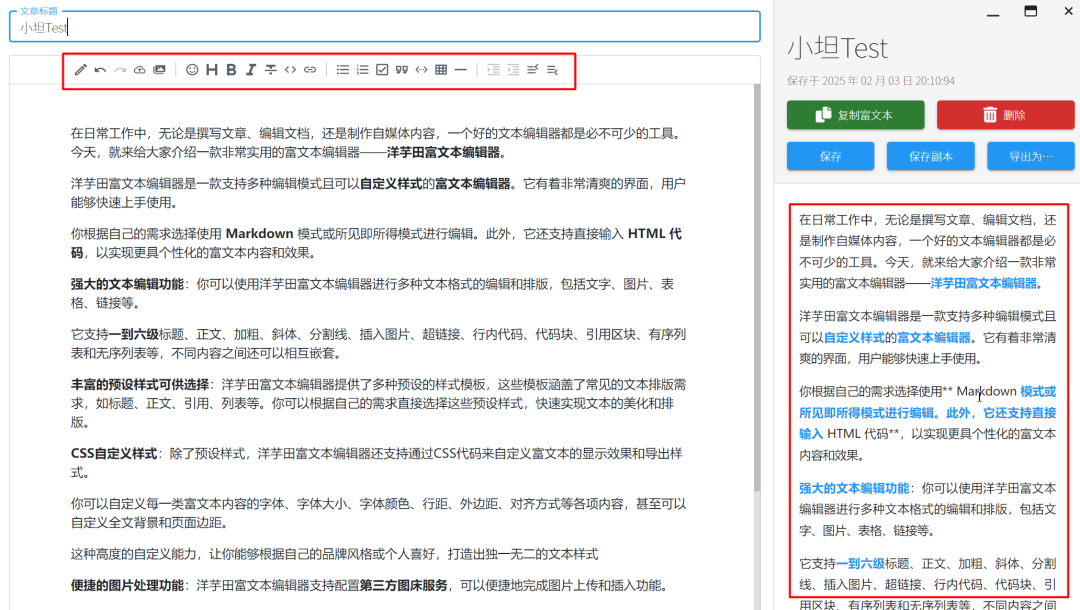This screenshot has height=610, width=1080.
Task: Click the preview heading 小坦Test
Action: (x=838, y=48)
